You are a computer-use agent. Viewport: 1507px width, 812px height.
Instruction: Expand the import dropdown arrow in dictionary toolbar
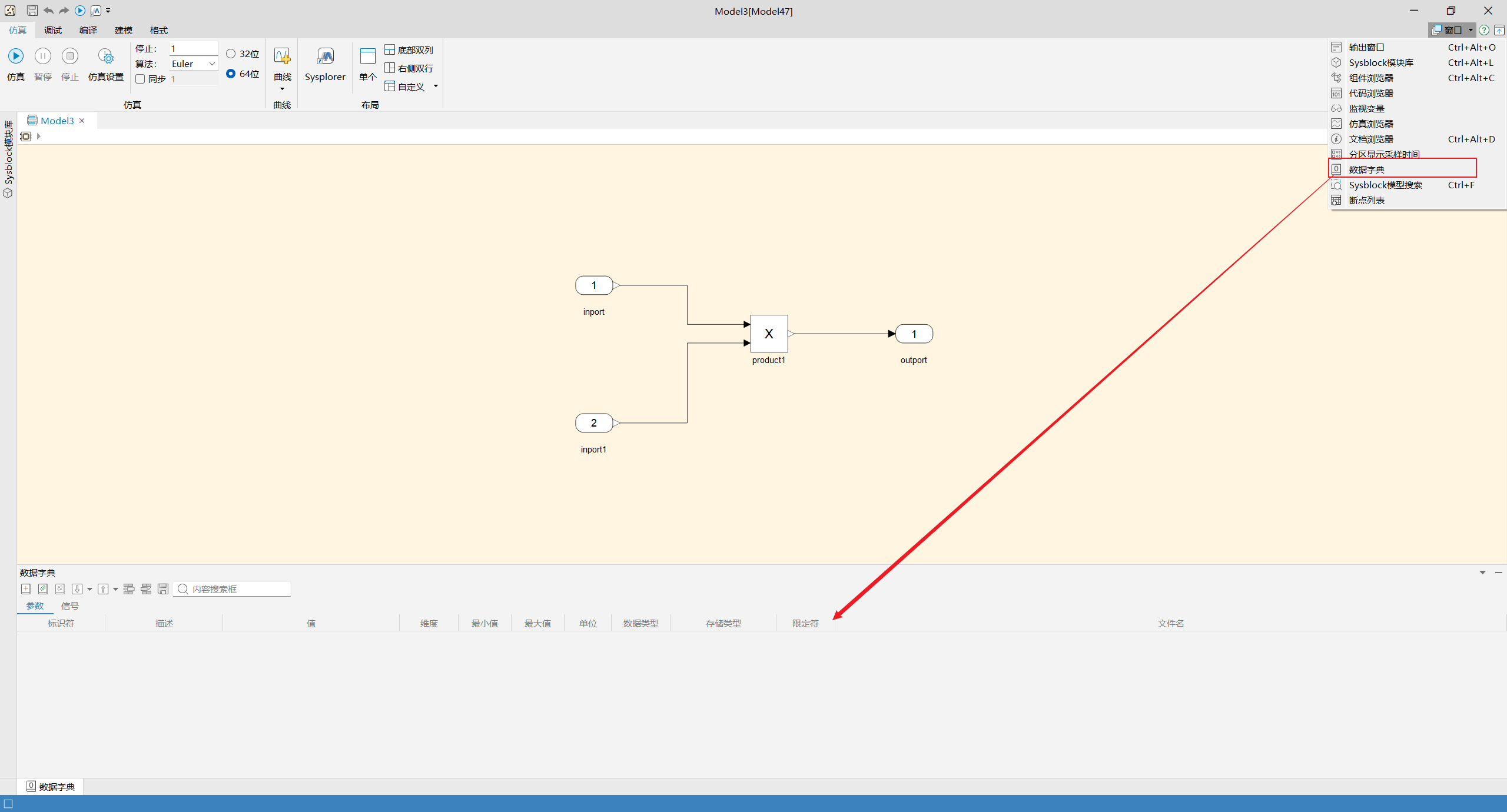pos(89,589)
